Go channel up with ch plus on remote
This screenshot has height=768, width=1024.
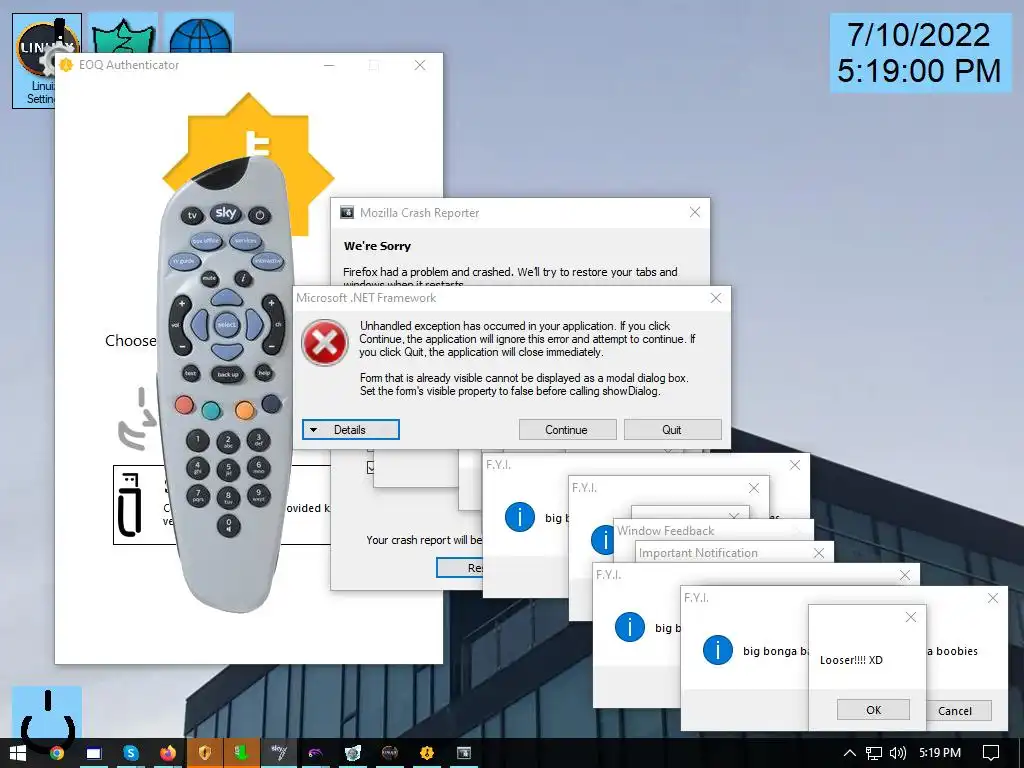click(271, 303)
